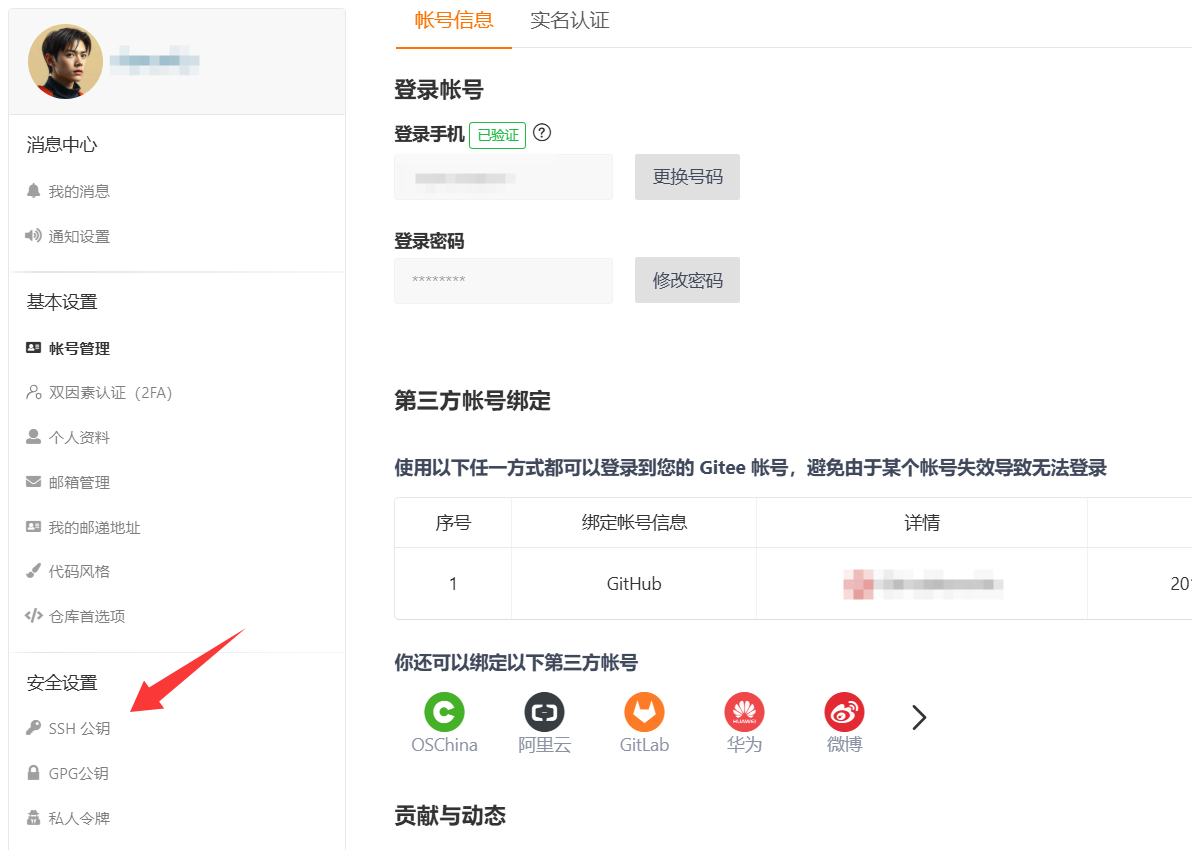Show more third-party accounts with right chevron
The width and height of the screenshot is (1192, 850).
[x=919, y=717]
